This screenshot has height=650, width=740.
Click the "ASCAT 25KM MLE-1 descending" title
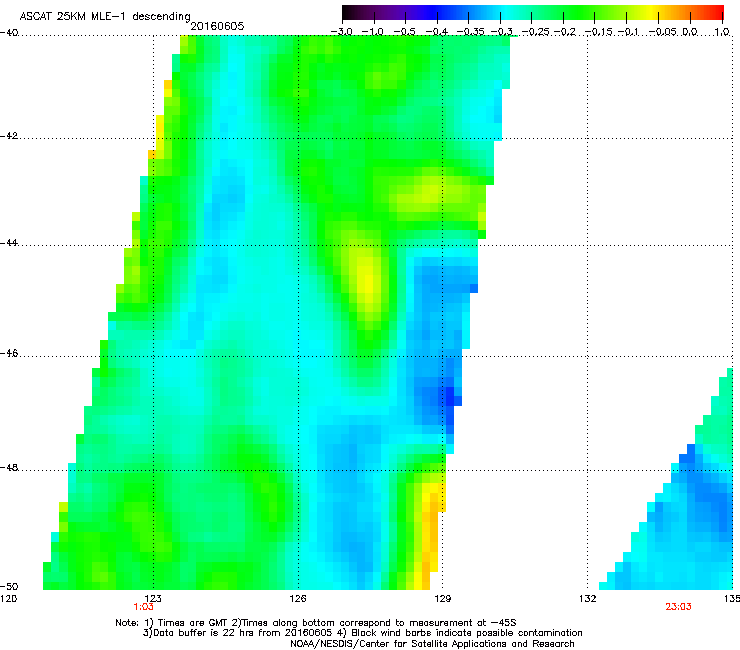coord(105,17)
